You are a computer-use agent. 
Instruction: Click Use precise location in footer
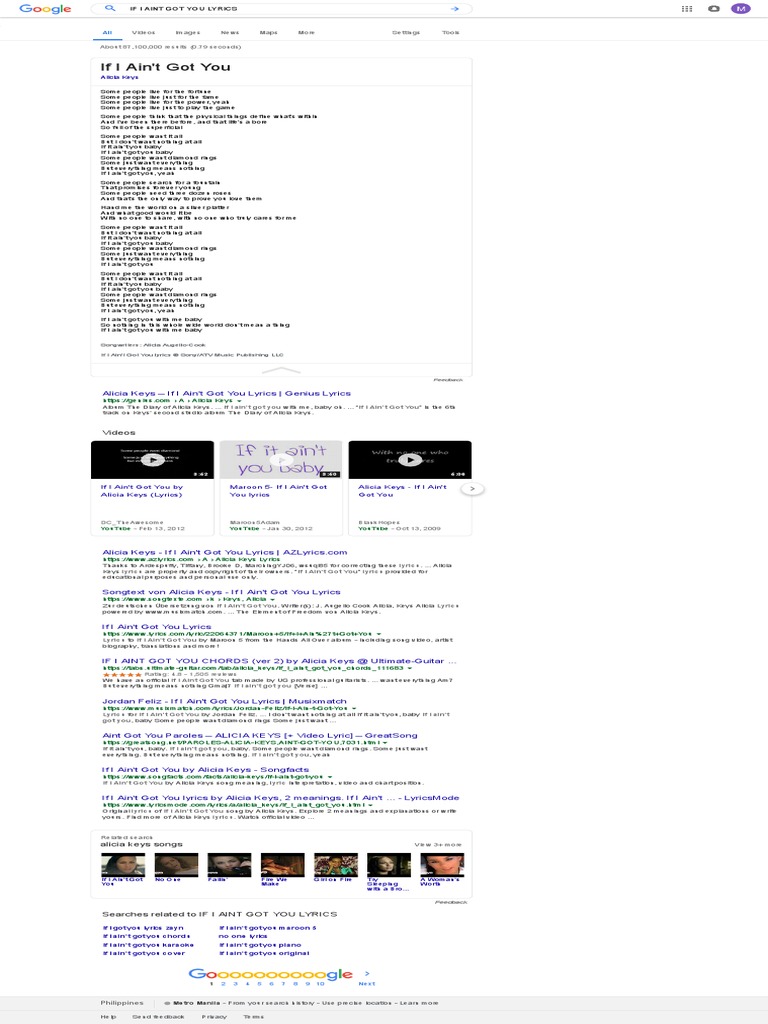[x=360, y=1002]
